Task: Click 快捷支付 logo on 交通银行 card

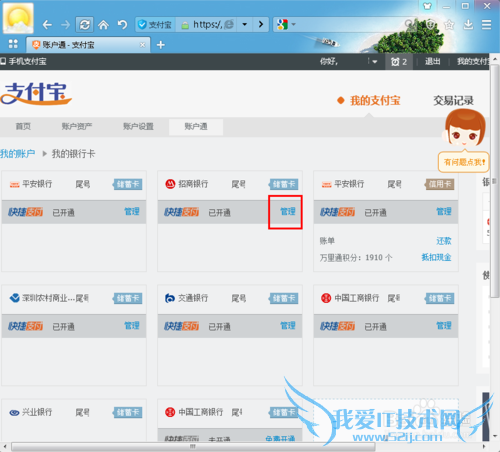Action: coord(181,326)
